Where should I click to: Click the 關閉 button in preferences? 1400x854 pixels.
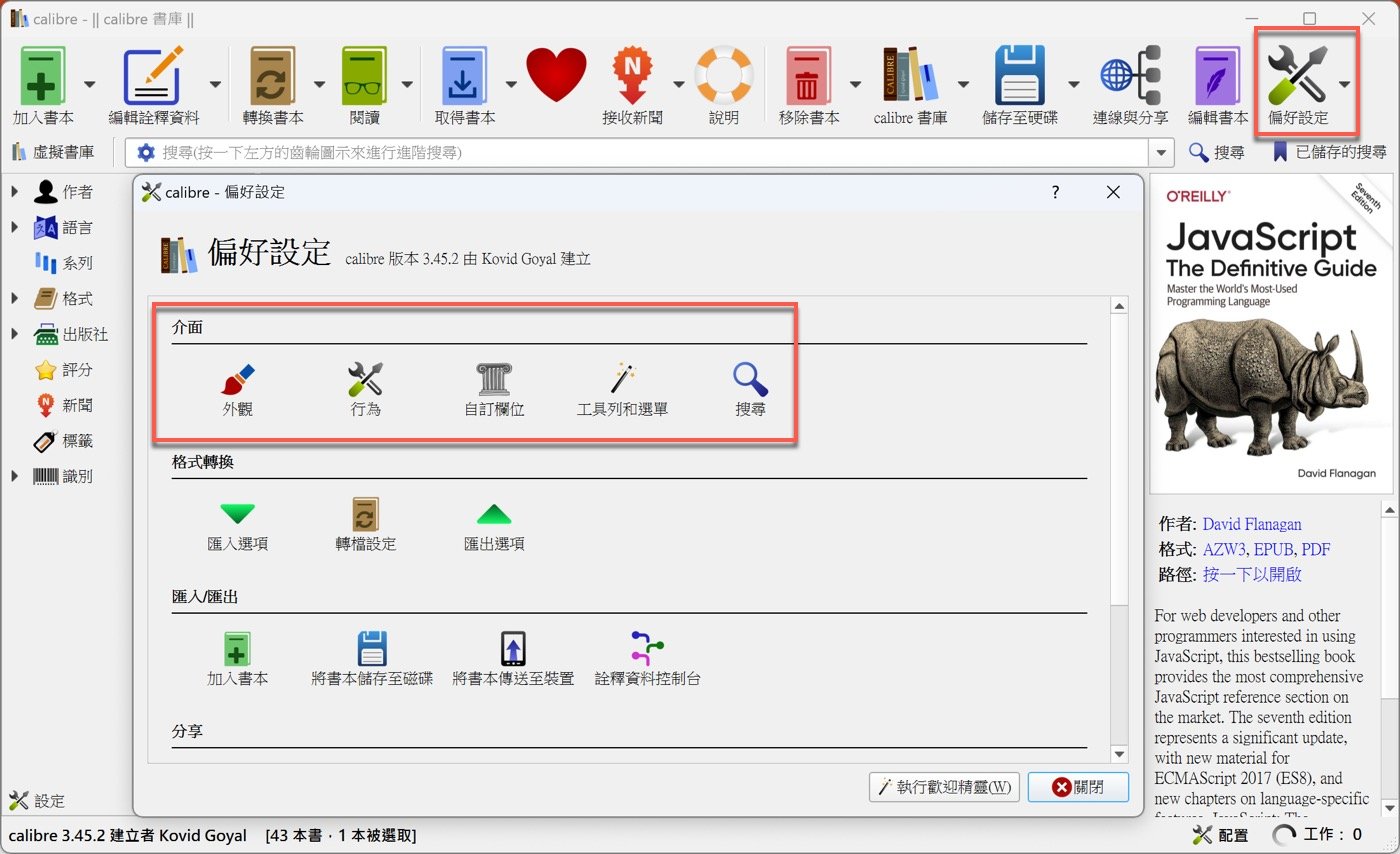point(1078,787)
